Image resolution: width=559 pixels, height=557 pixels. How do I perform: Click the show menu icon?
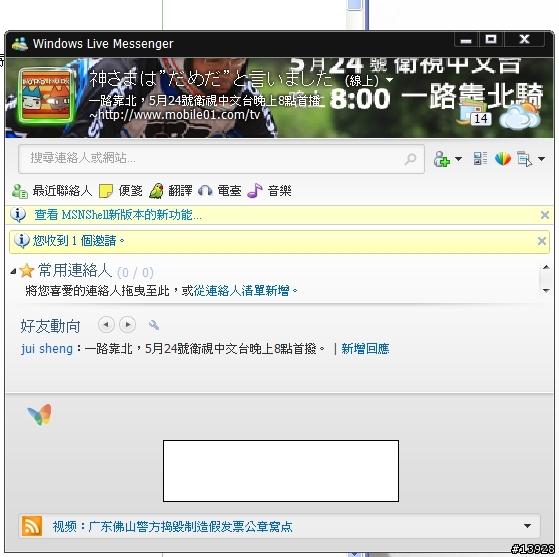coord(524,159)
